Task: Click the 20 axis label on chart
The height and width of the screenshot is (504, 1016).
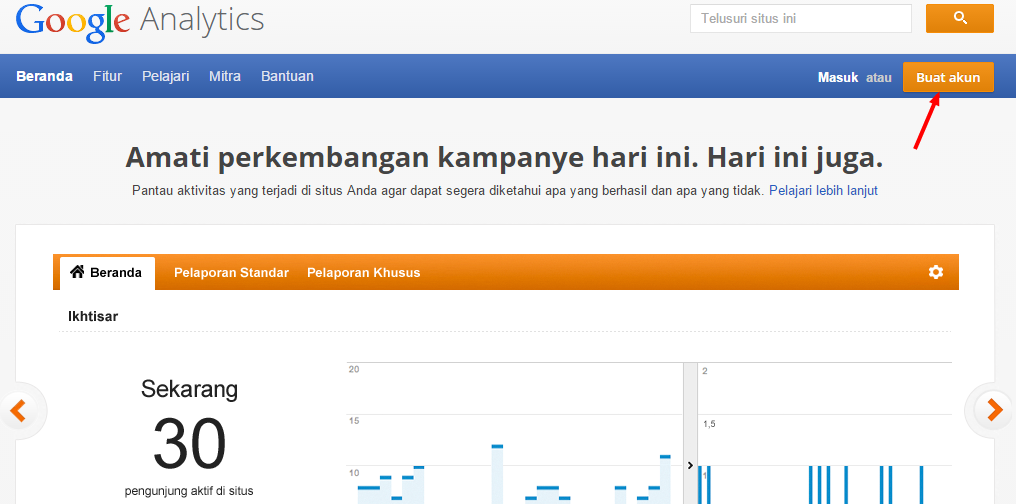Action: pyautogui.click(x=354, y=369)
